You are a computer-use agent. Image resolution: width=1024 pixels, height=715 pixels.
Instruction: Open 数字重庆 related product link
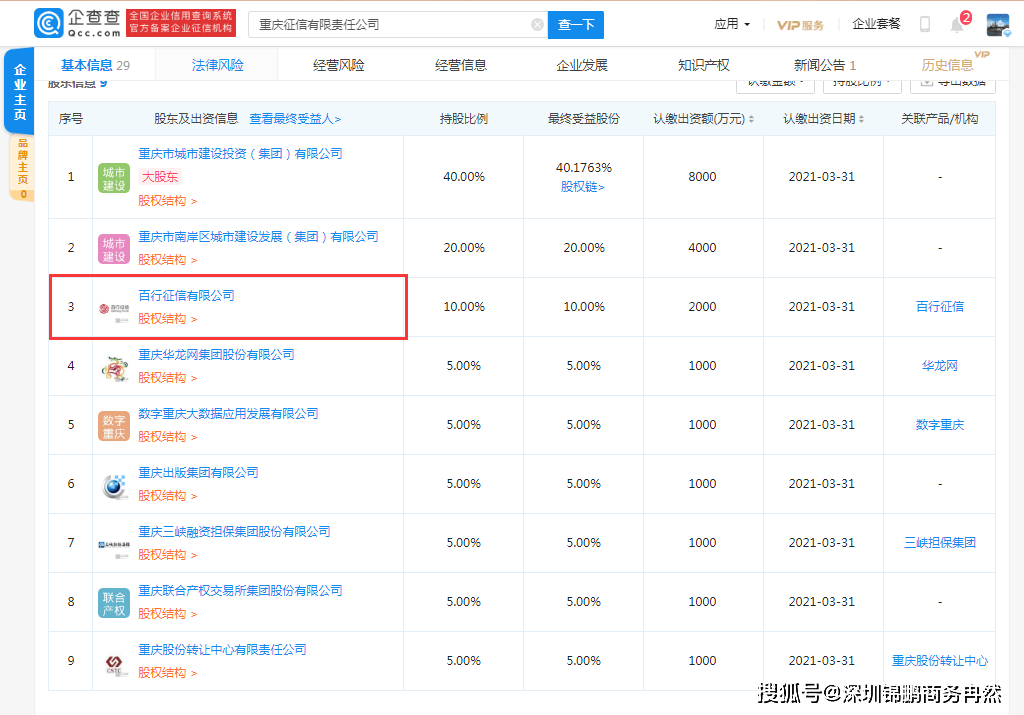(x=940, y=424)
